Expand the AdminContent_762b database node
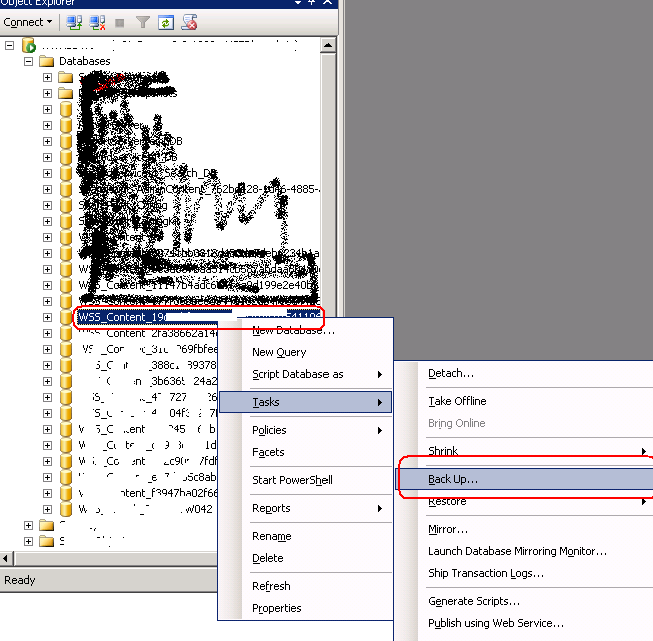The height and width of the screenshot is (641, 653). (x=47, y=190)
